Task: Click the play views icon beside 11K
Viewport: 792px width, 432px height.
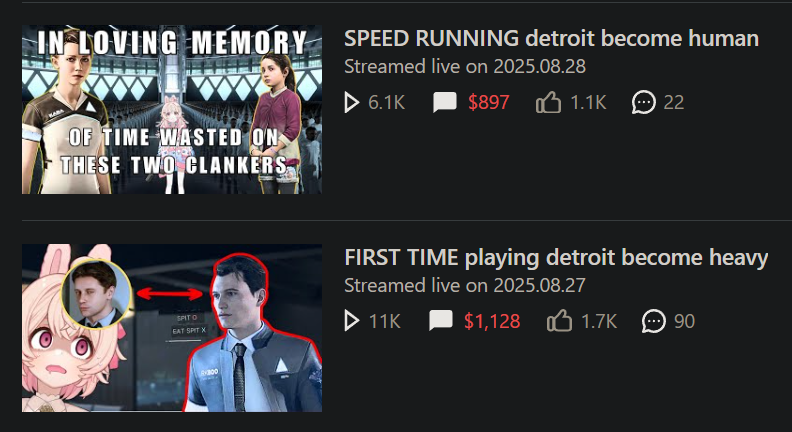Action: point(352,321)
